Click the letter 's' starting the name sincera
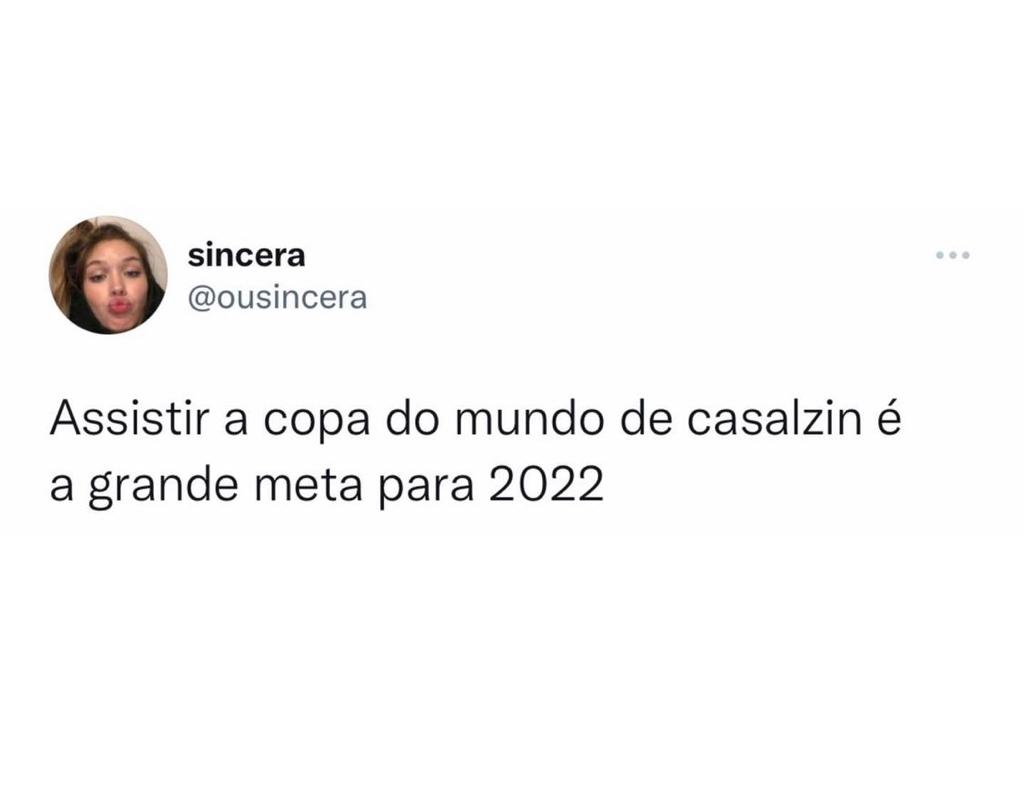1024x809 pixels. pyautogui.click(x=195, y=258)
